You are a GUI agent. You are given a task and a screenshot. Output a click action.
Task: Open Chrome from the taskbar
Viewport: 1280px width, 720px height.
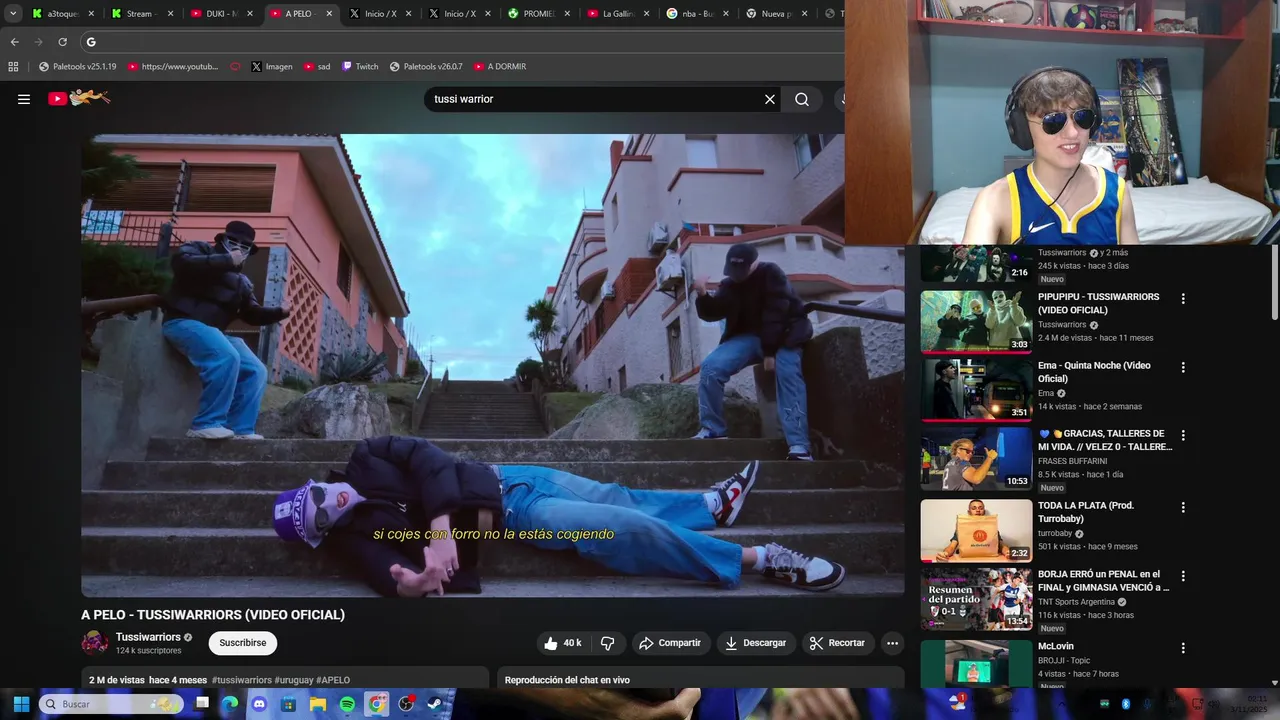coord(376,704)
